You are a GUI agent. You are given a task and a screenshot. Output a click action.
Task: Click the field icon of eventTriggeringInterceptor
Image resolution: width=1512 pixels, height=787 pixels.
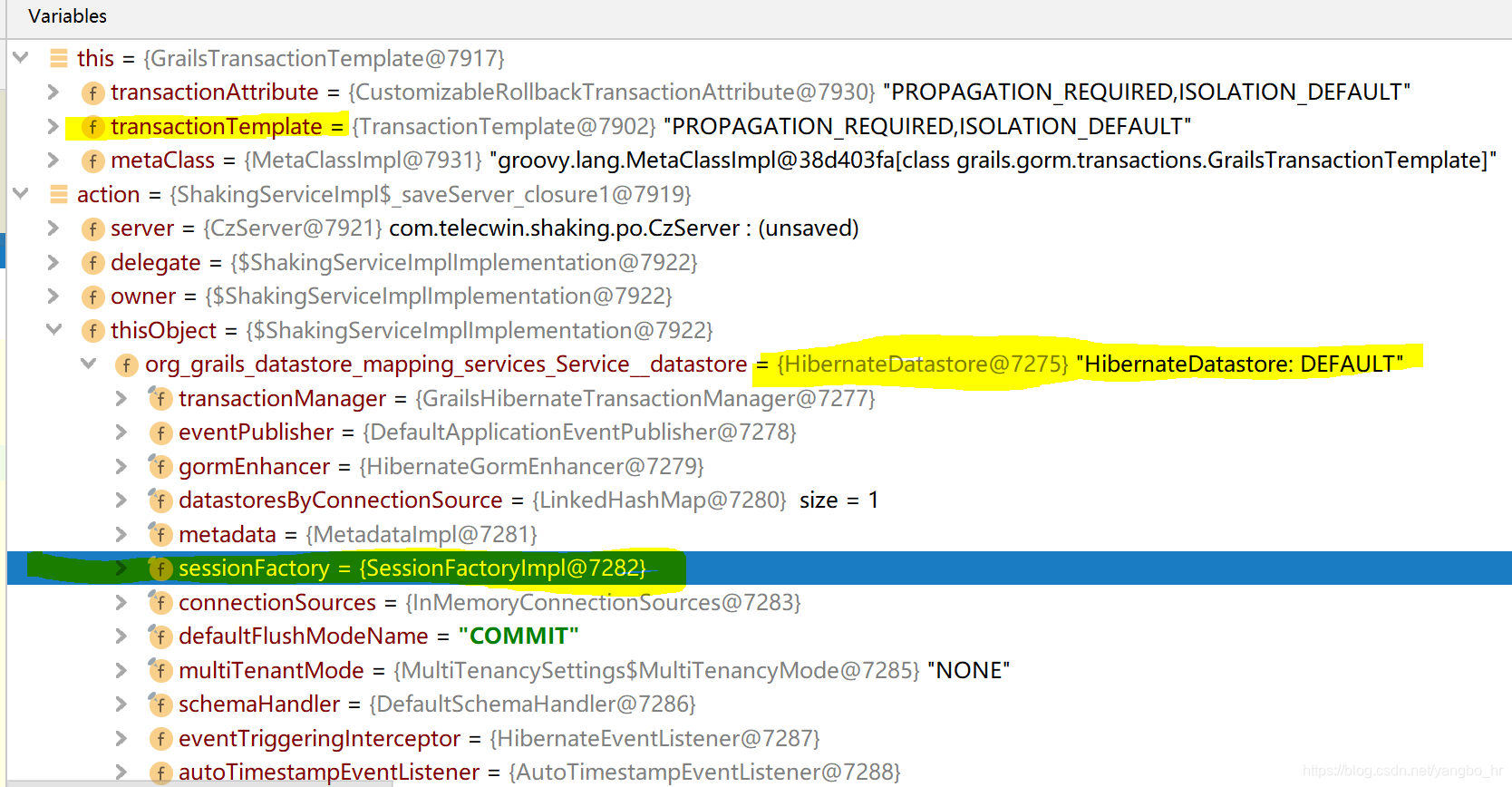160,738
